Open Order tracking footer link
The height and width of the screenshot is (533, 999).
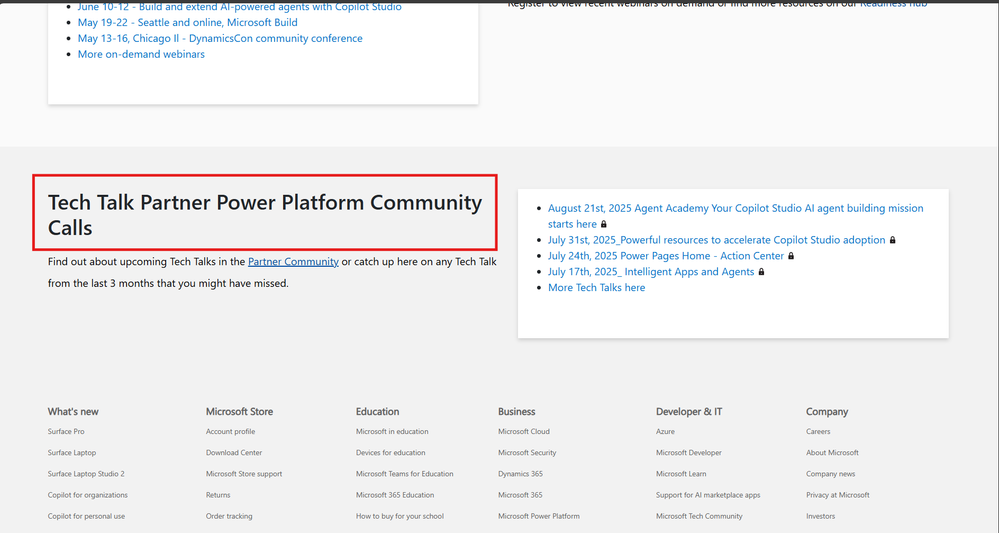coord(229,516)
